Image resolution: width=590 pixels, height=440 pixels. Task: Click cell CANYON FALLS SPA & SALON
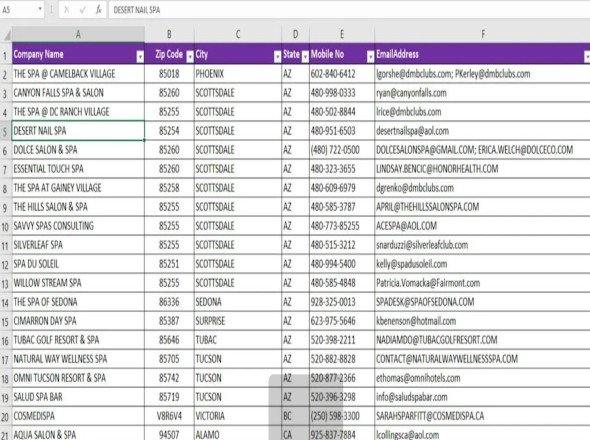point(78,93)
